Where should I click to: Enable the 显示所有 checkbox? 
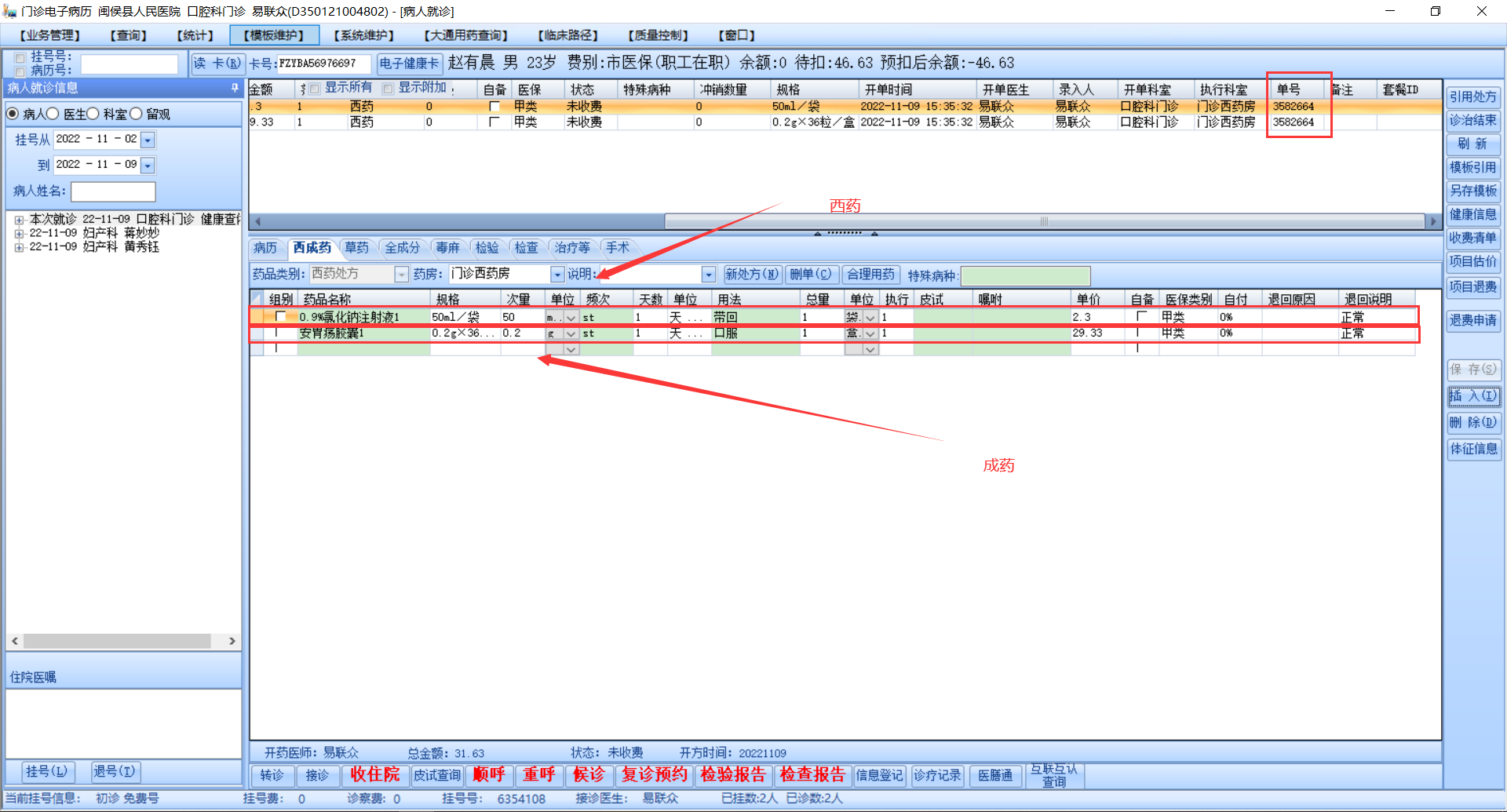[315, 89]
